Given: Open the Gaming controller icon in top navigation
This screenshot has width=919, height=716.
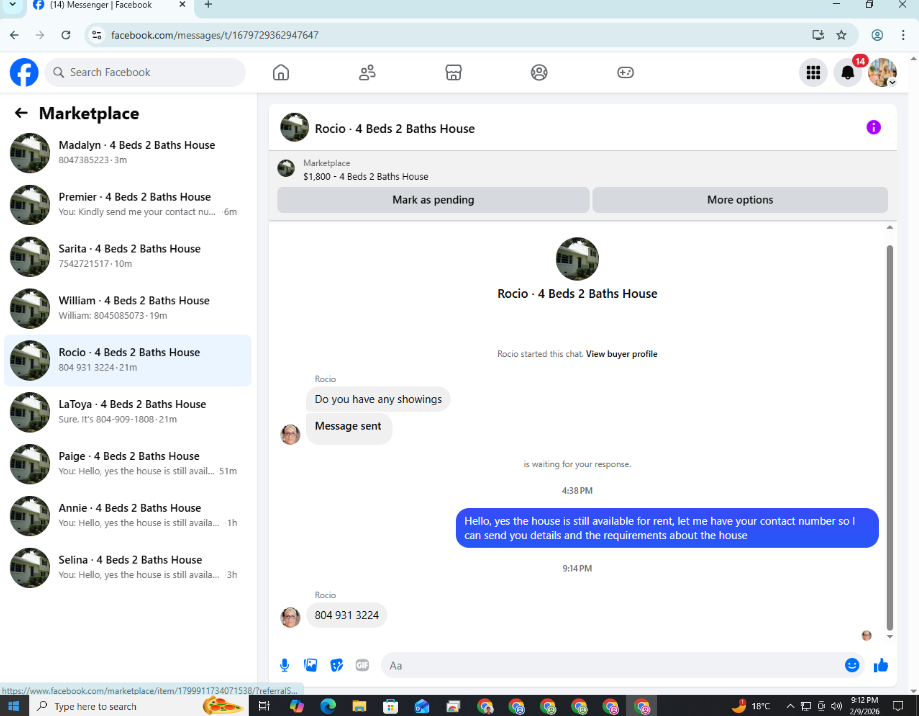Looking at the screenshot, I should (625, 73).
